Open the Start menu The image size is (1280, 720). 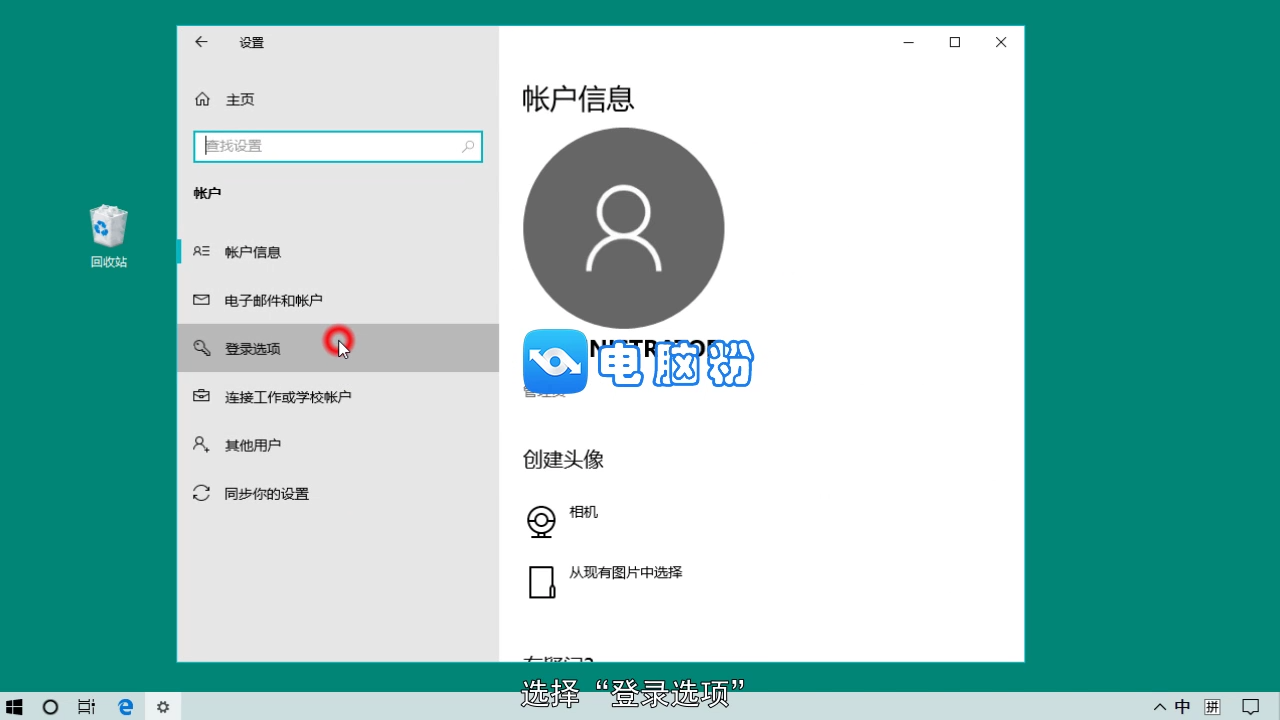pos(13,707)
